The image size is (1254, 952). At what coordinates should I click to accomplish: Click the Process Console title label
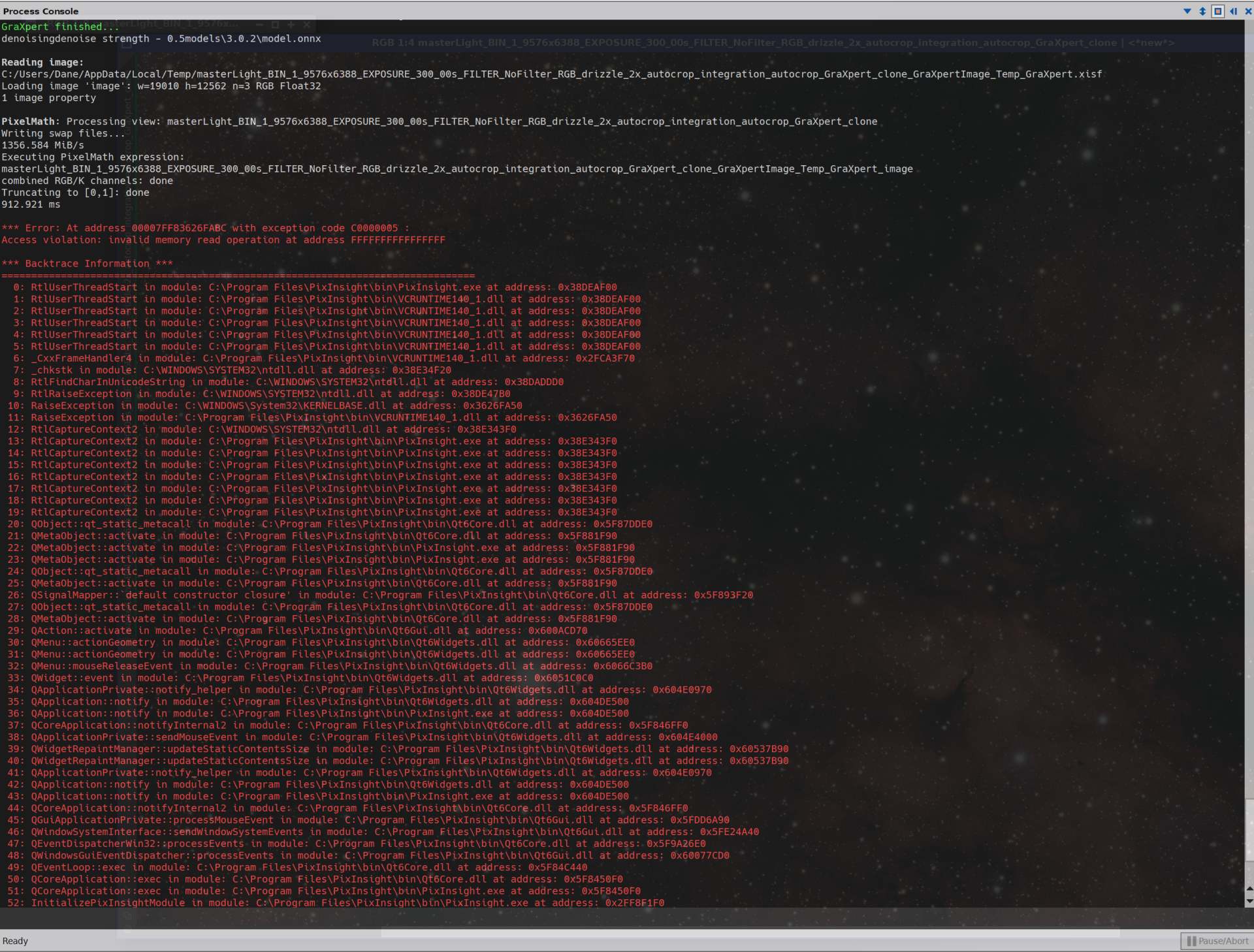40,11
